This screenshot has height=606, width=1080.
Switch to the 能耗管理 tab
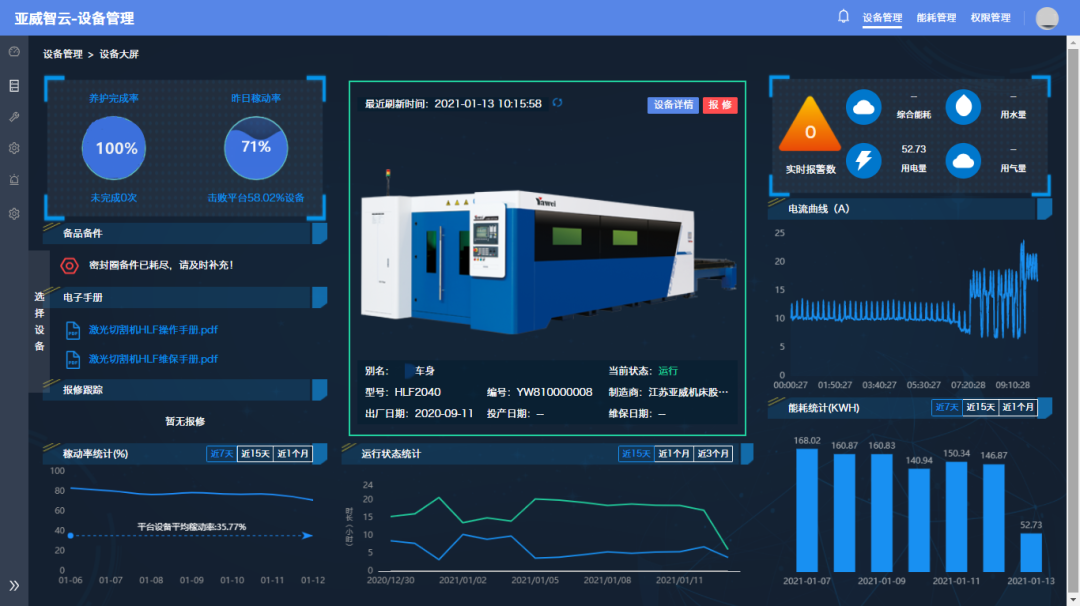point(936,18)
